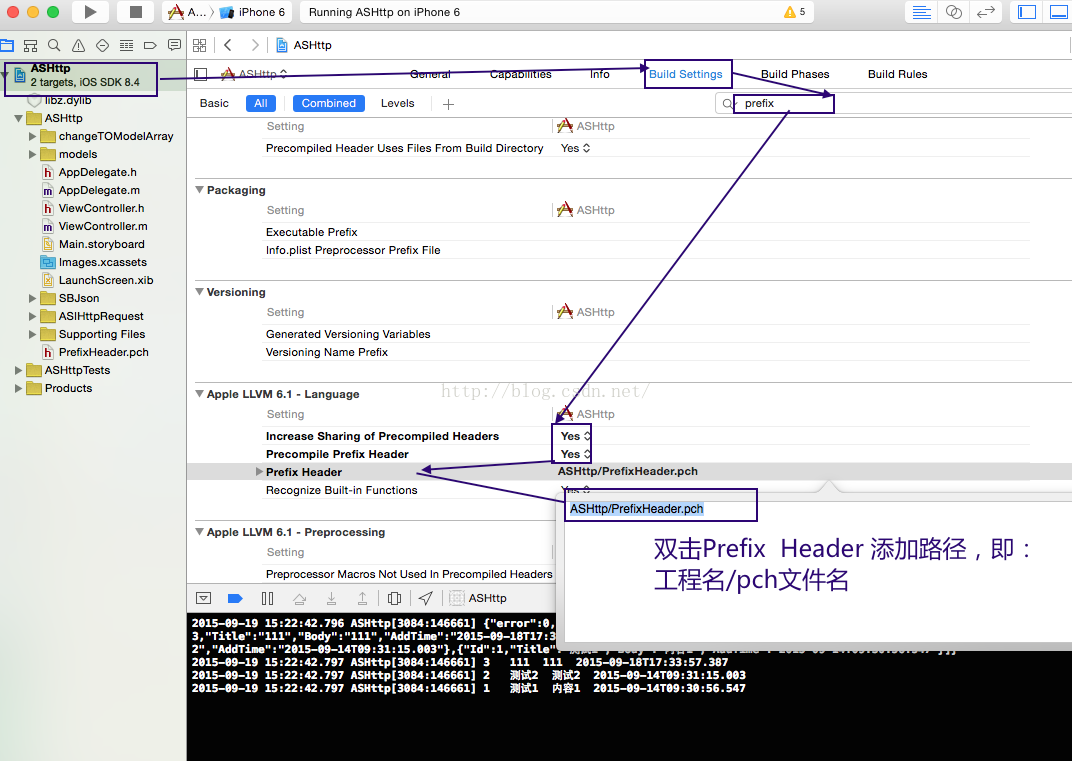
Task: Open the test navigator diamond icon
Action: pyautogui.click(x=103, y=45)
